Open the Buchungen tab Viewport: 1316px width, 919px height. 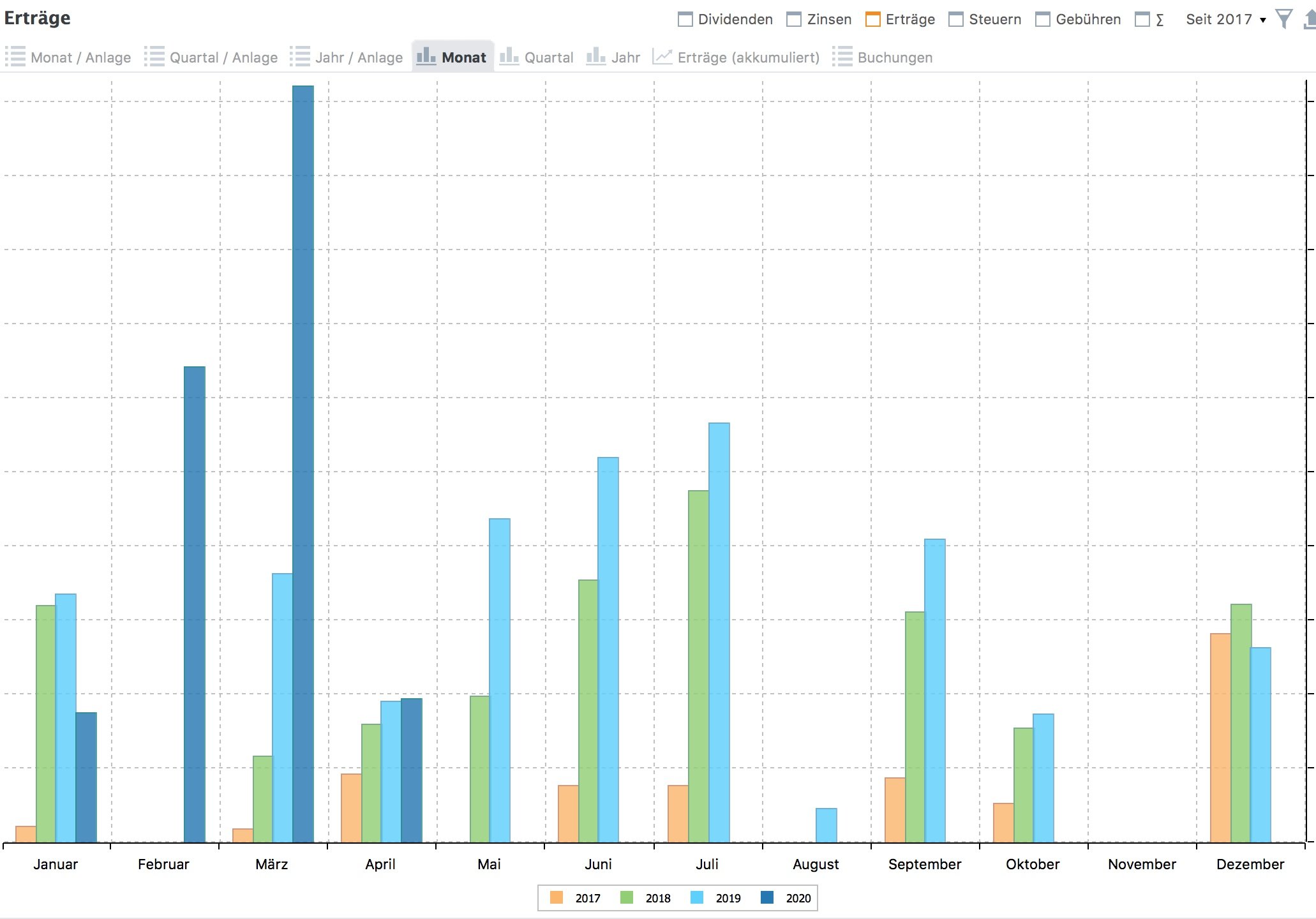894,57
